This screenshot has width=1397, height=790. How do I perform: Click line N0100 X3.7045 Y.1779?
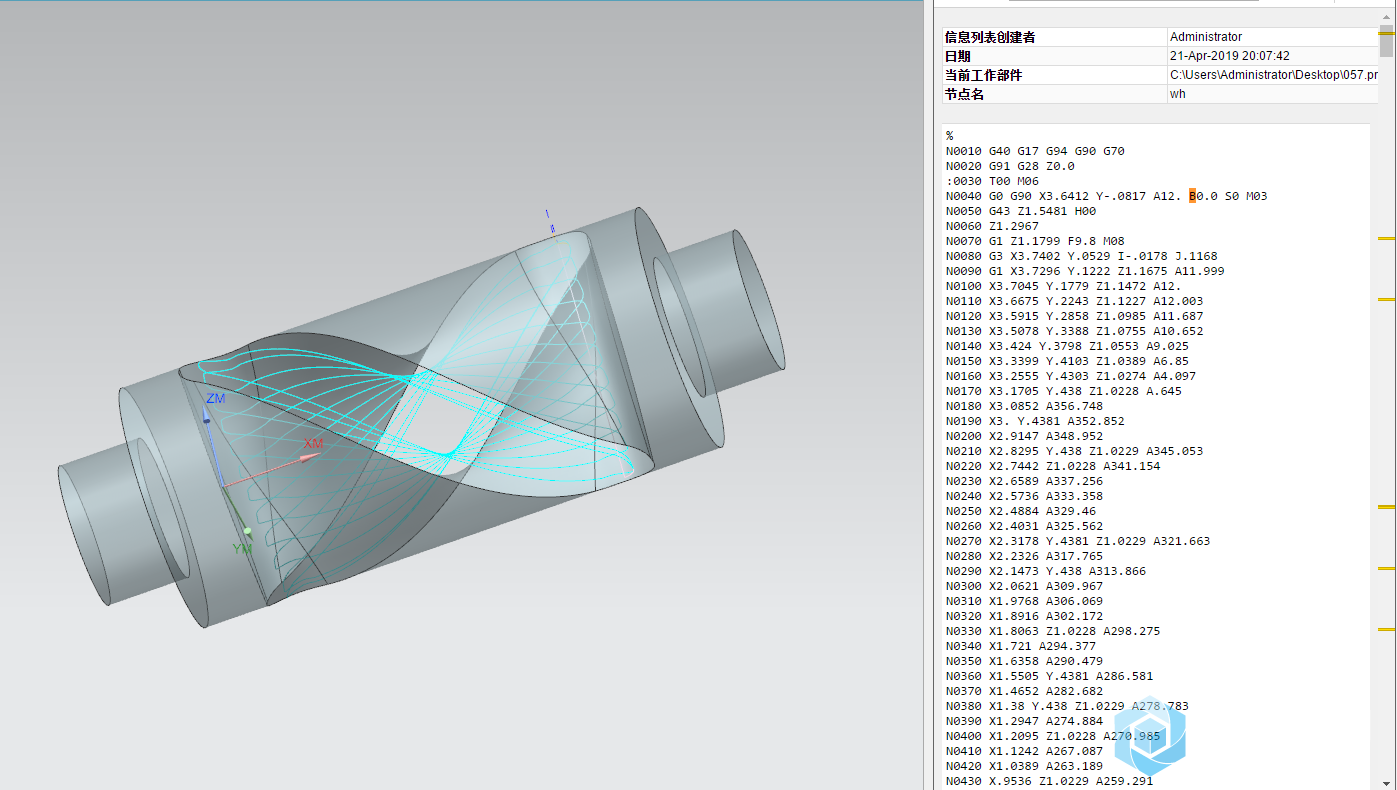[x=1064, y=286]
